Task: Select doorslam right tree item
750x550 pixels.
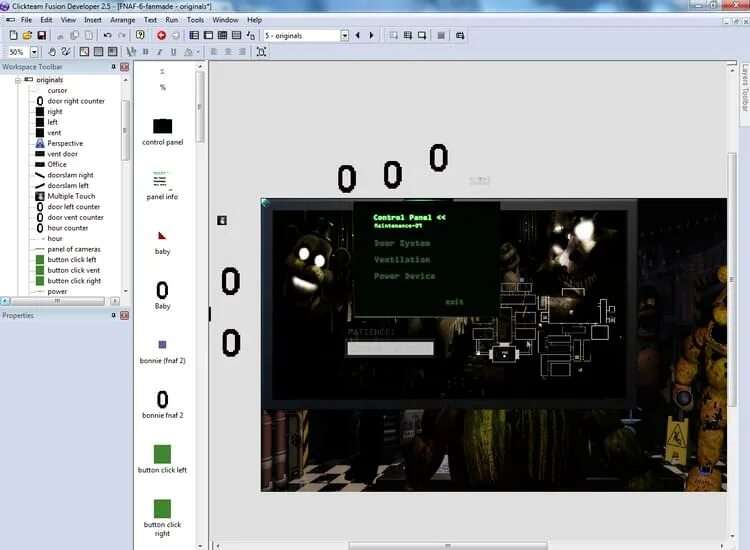Action: click(70, 175)
